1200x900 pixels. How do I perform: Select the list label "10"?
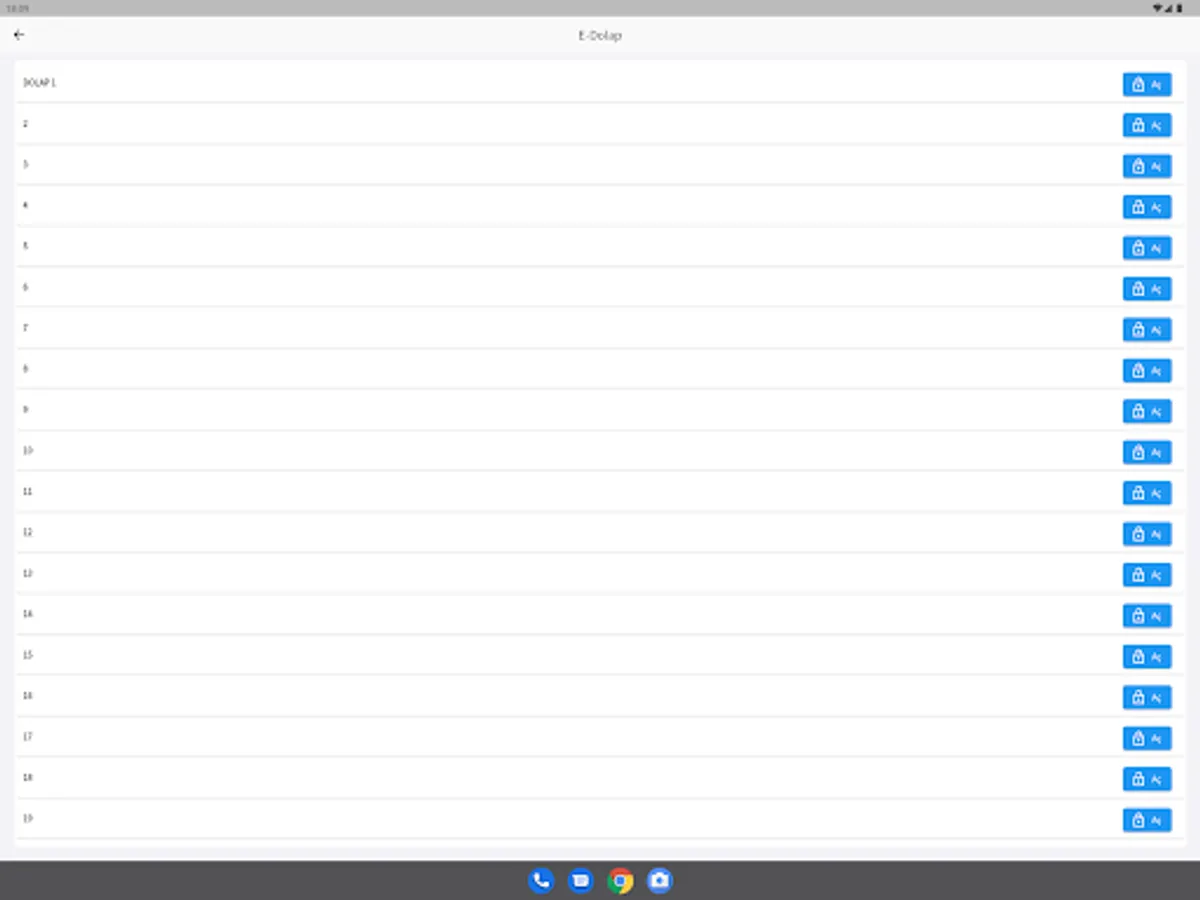pos(28,450)
